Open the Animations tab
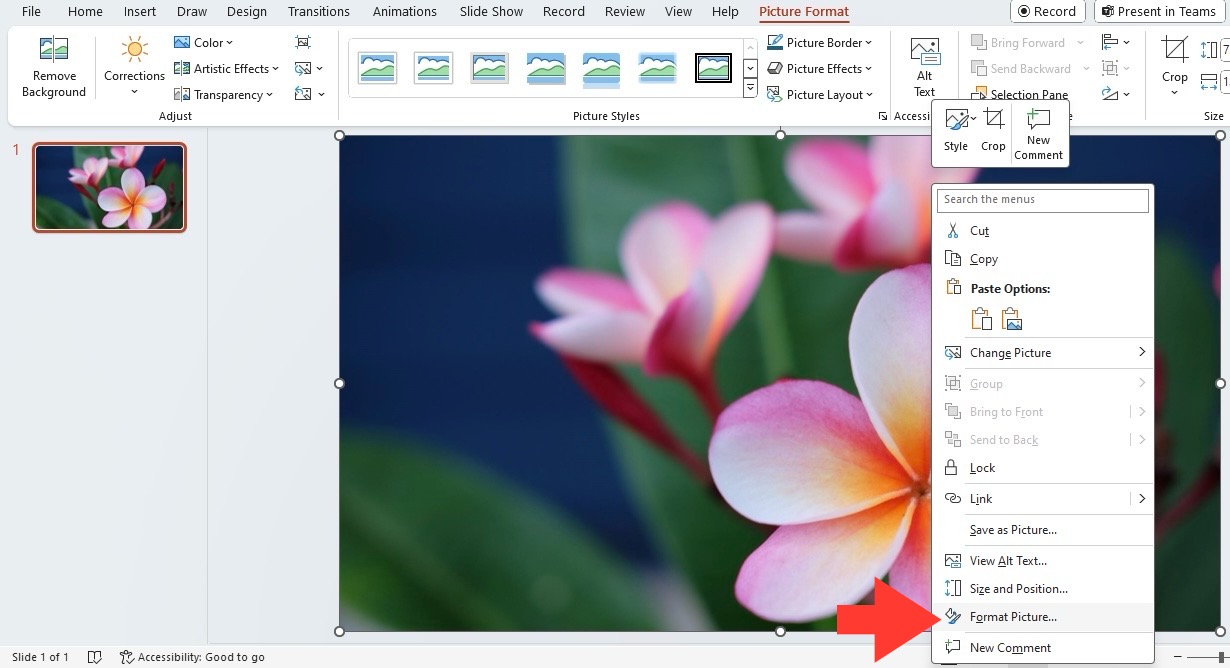The height and width of the screenshot is (668, 1230). [404, 12]
